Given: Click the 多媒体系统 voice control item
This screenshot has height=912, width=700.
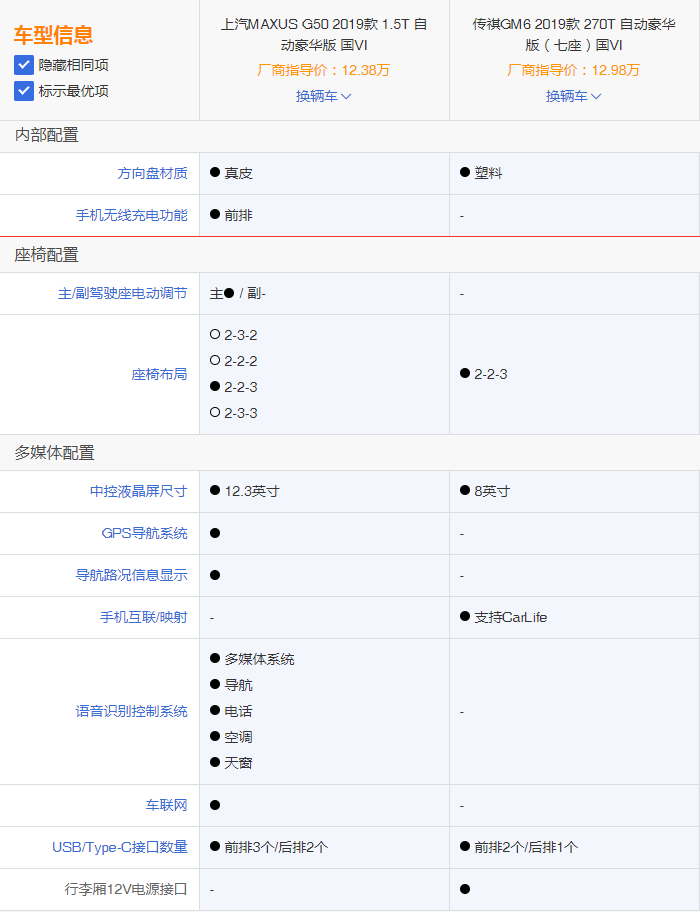Looking at the screenshot, I should tap(259, 660).
